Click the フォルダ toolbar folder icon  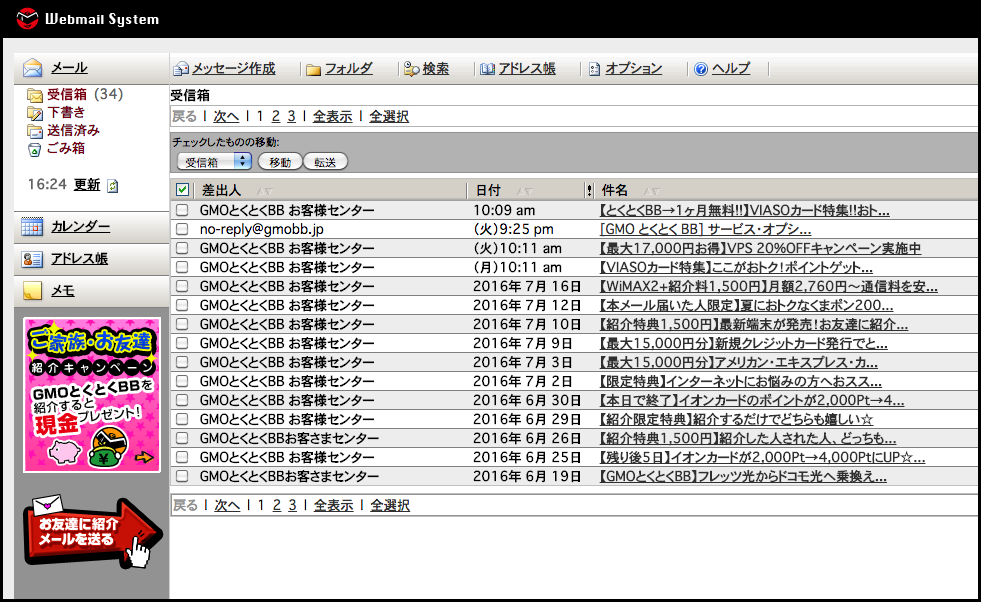(x=313, y=69)
